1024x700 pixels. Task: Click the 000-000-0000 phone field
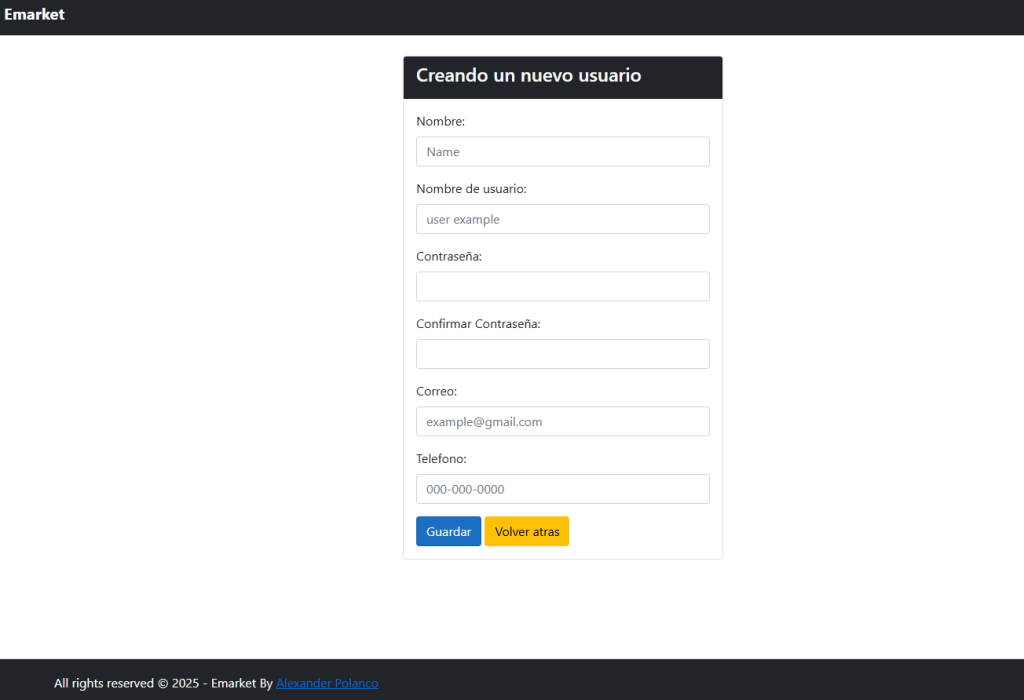coord(562,489)
